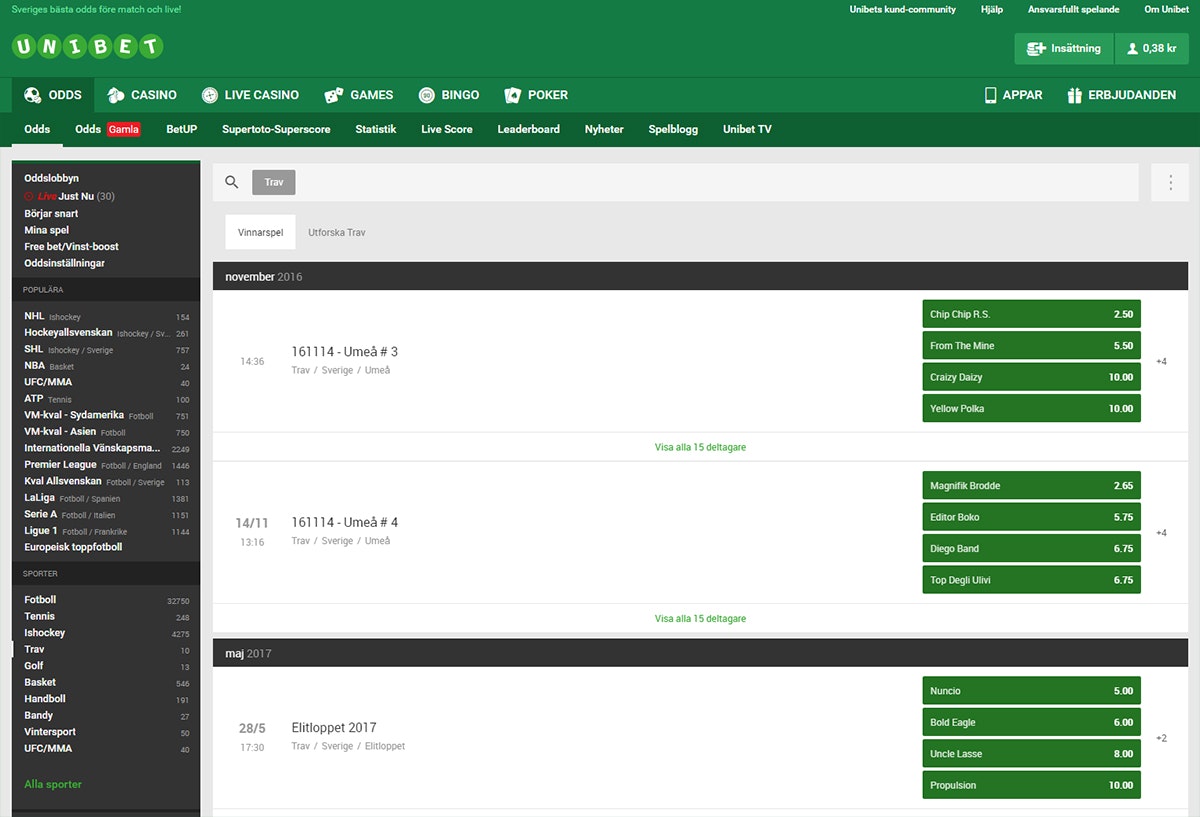Click the search magnifier icon
This screenshot has width=1200, height=817.
point(232,182)
